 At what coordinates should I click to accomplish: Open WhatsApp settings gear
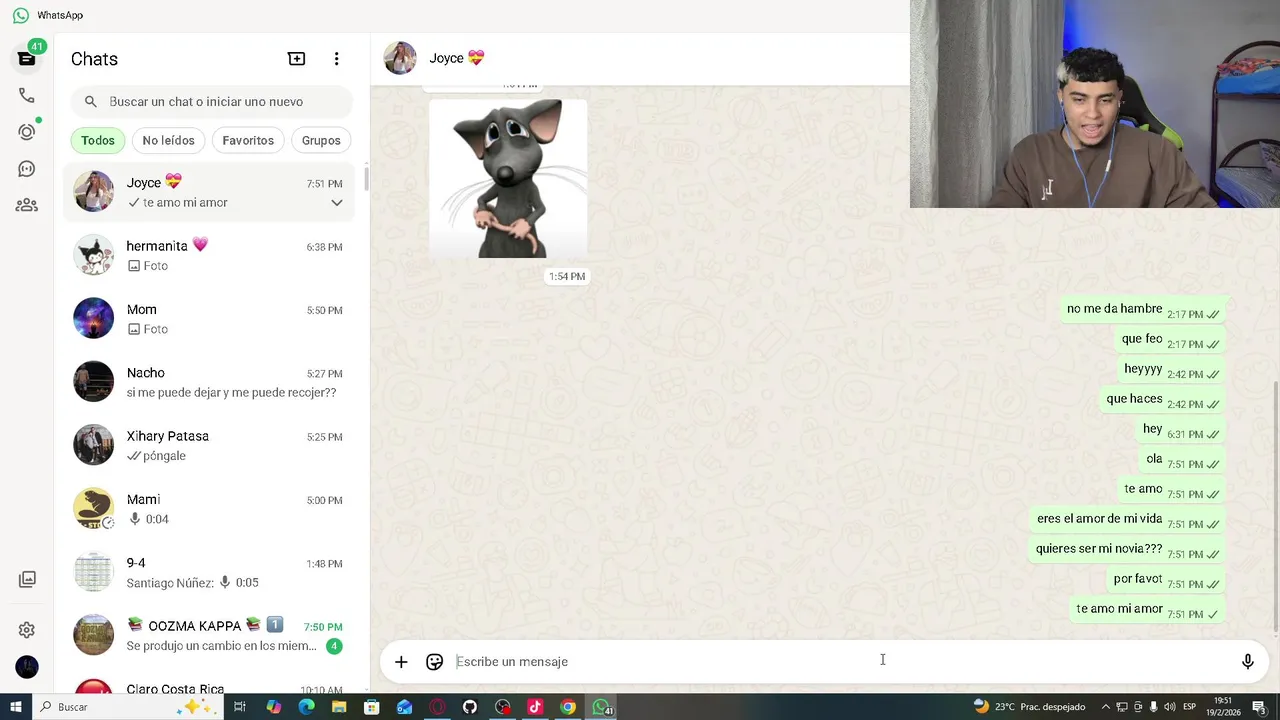click(27, 630)
